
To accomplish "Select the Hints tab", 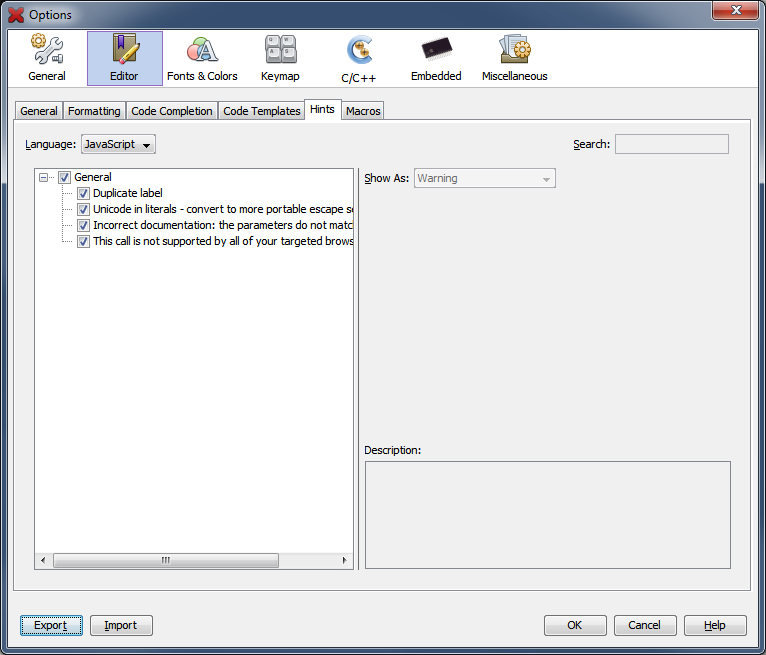I will click(x=322, y=109).
